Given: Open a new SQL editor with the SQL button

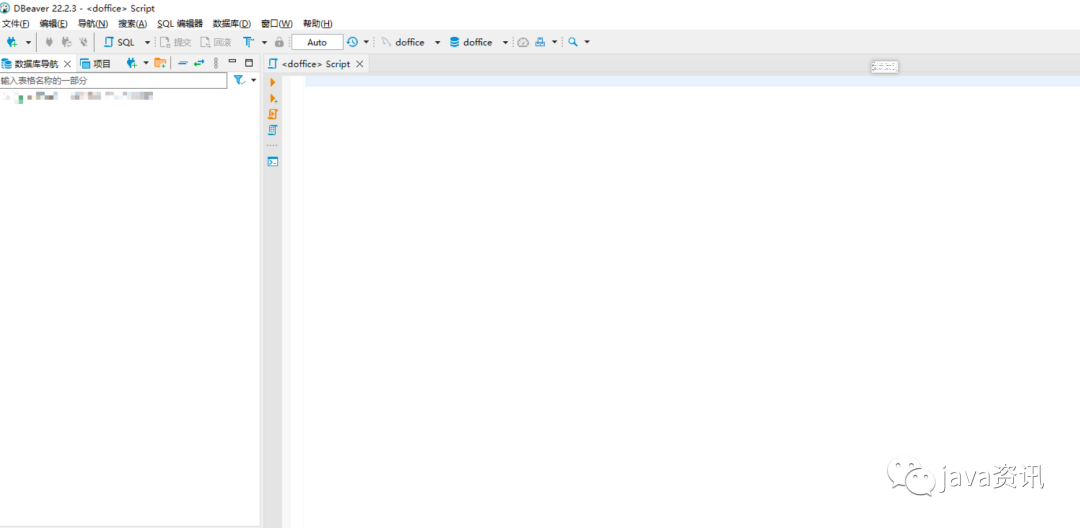Looking at the screenshot, I should [x=119, y=42].
